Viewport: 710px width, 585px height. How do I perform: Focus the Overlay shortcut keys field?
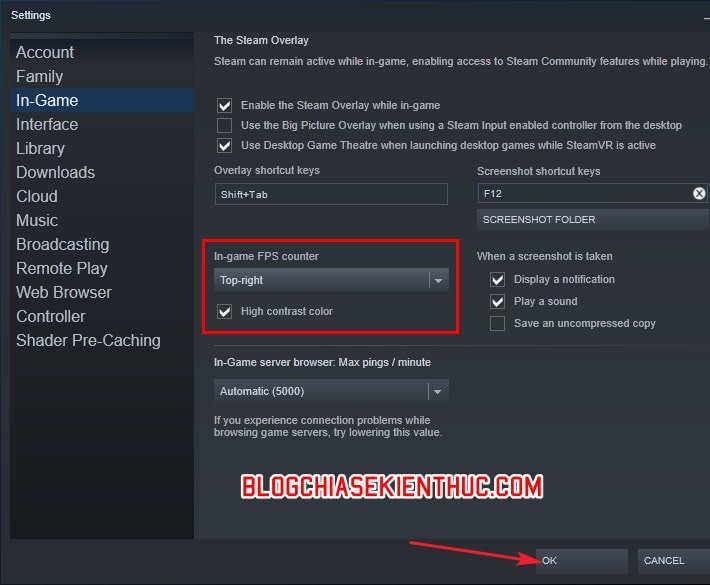pyautogui.click(x=331, y=194)
